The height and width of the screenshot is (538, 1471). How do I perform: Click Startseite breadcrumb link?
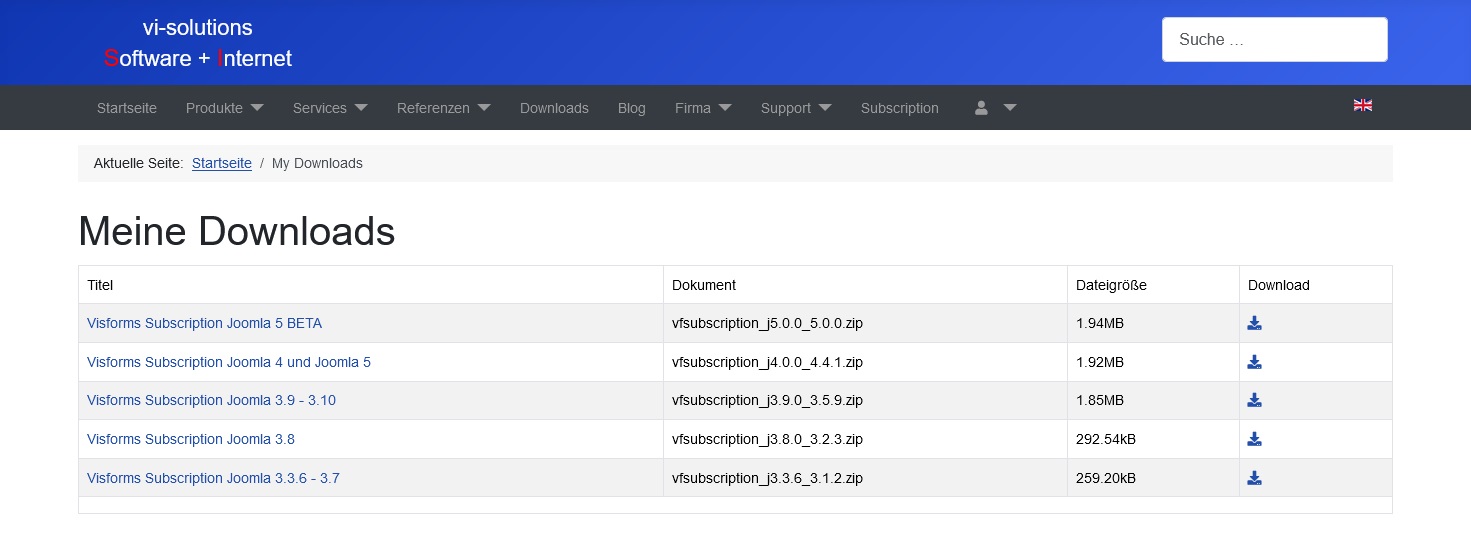[222, 163]
